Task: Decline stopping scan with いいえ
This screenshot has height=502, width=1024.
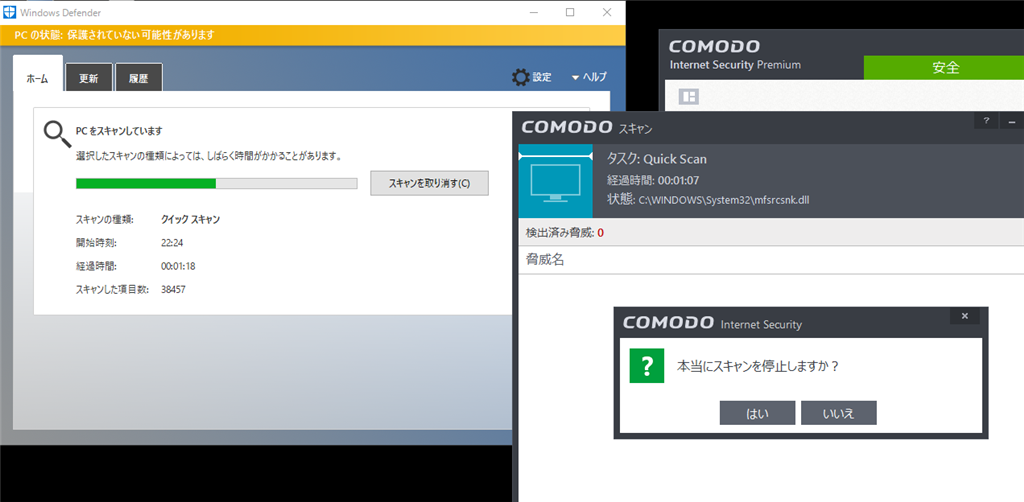Action: (x=839, y=413)
